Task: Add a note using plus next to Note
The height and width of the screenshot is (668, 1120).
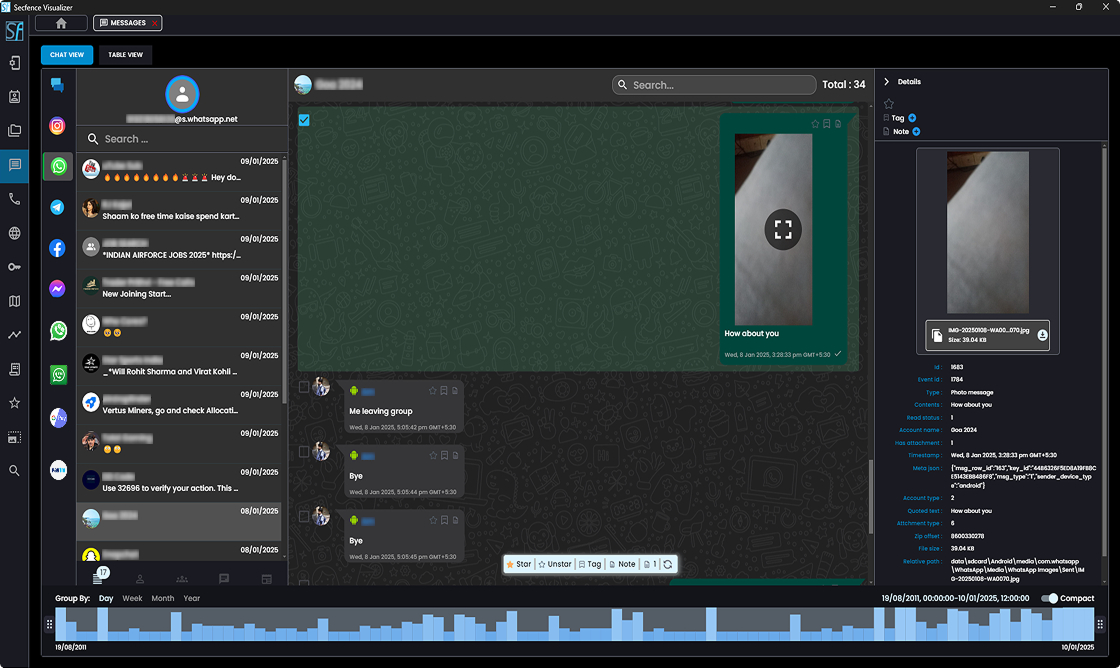Action: click(x=916, y=131)
